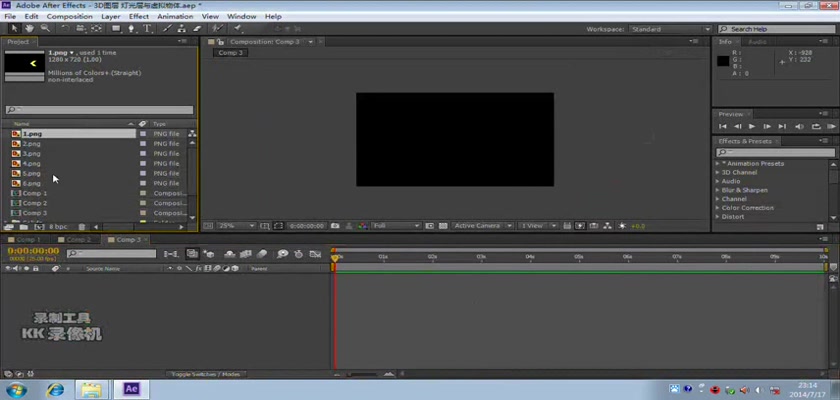840x400 pixels.
Task: Switch to Comp 2 timeline tab
Action: click(x=78, y=239)
